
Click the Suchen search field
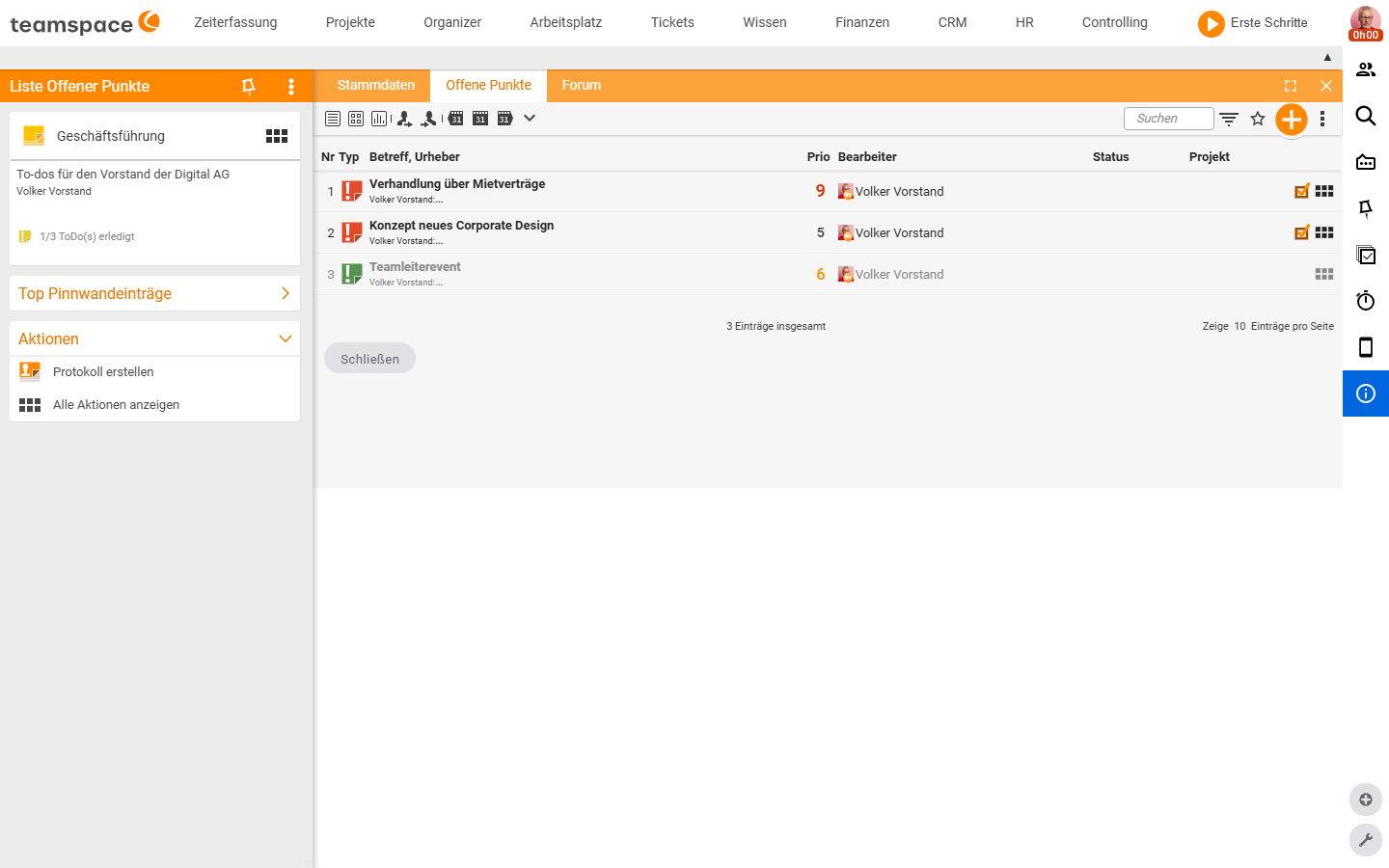(x=1168, y=119)
